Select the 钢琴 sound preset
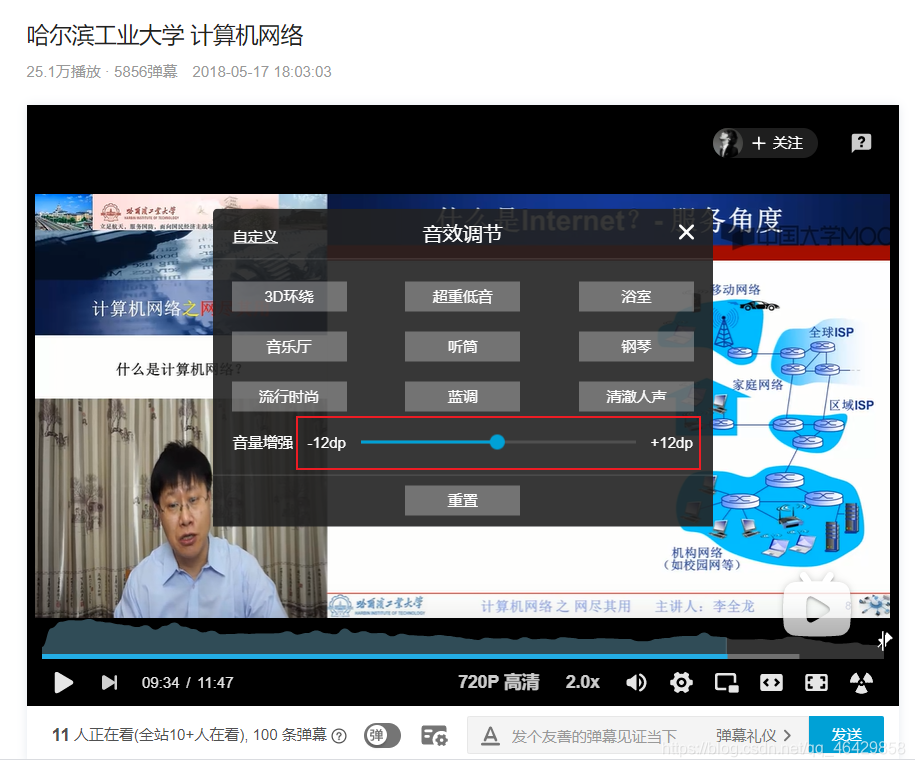This screenshot has width=915, height=767. pos(636,347)
